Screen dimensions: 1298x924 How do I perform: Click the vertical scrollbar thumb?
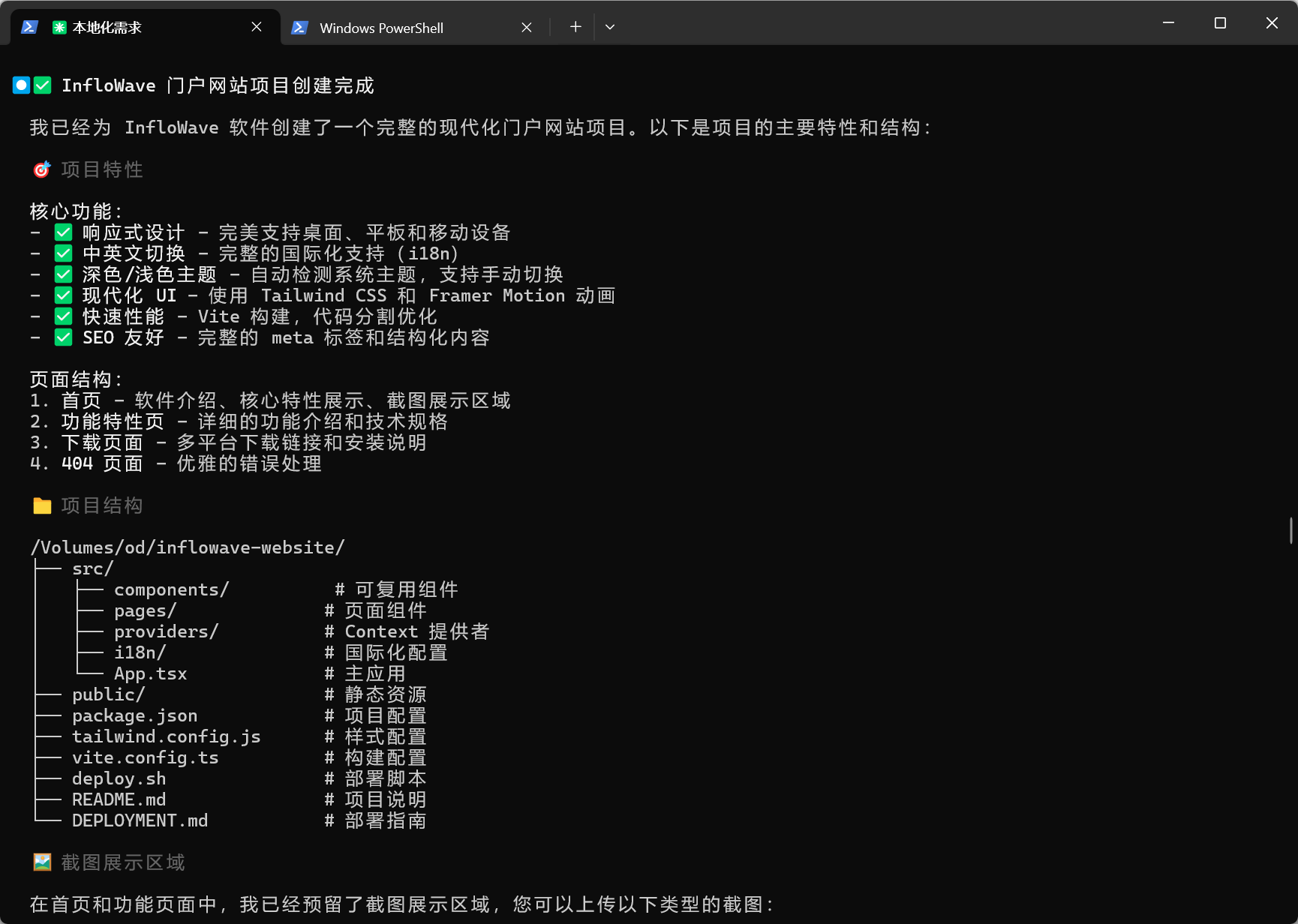1290,530
